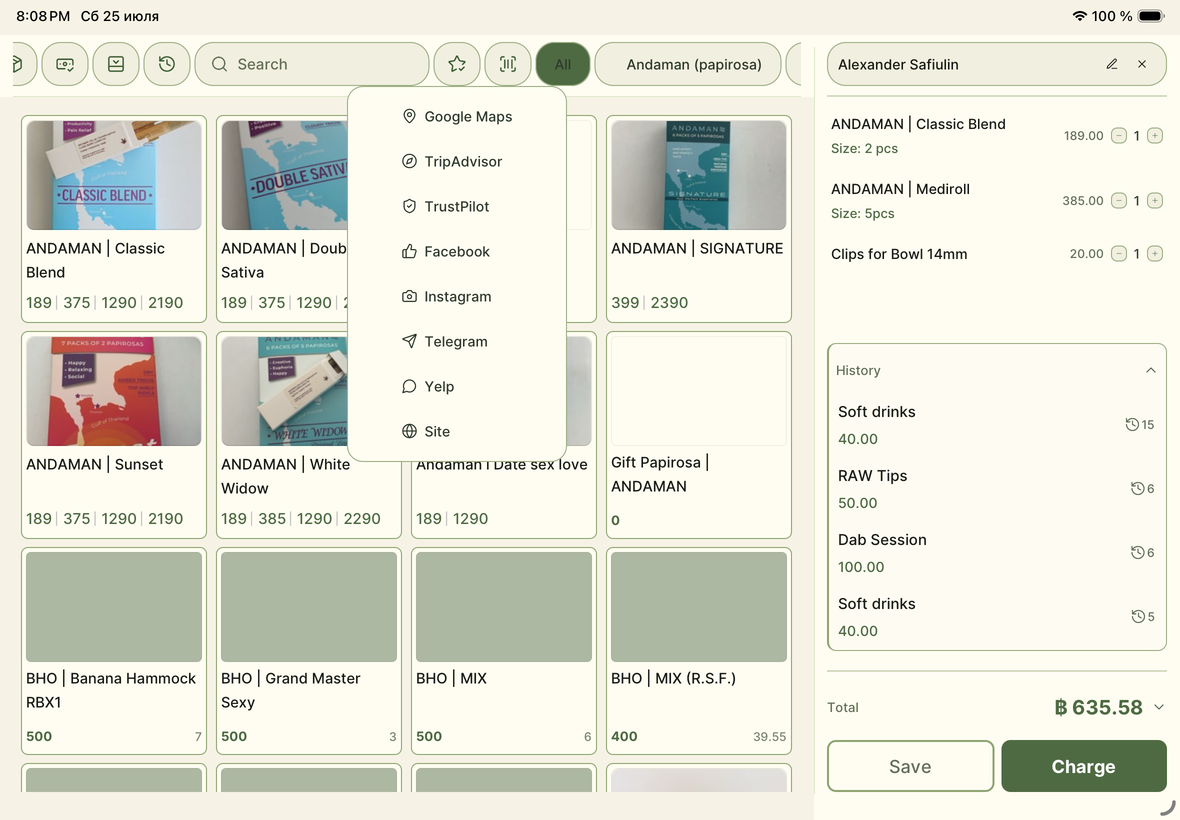Choose Yelp from the menu
This screenshot has width=1180, height=820.
click(x=457, y=387)
